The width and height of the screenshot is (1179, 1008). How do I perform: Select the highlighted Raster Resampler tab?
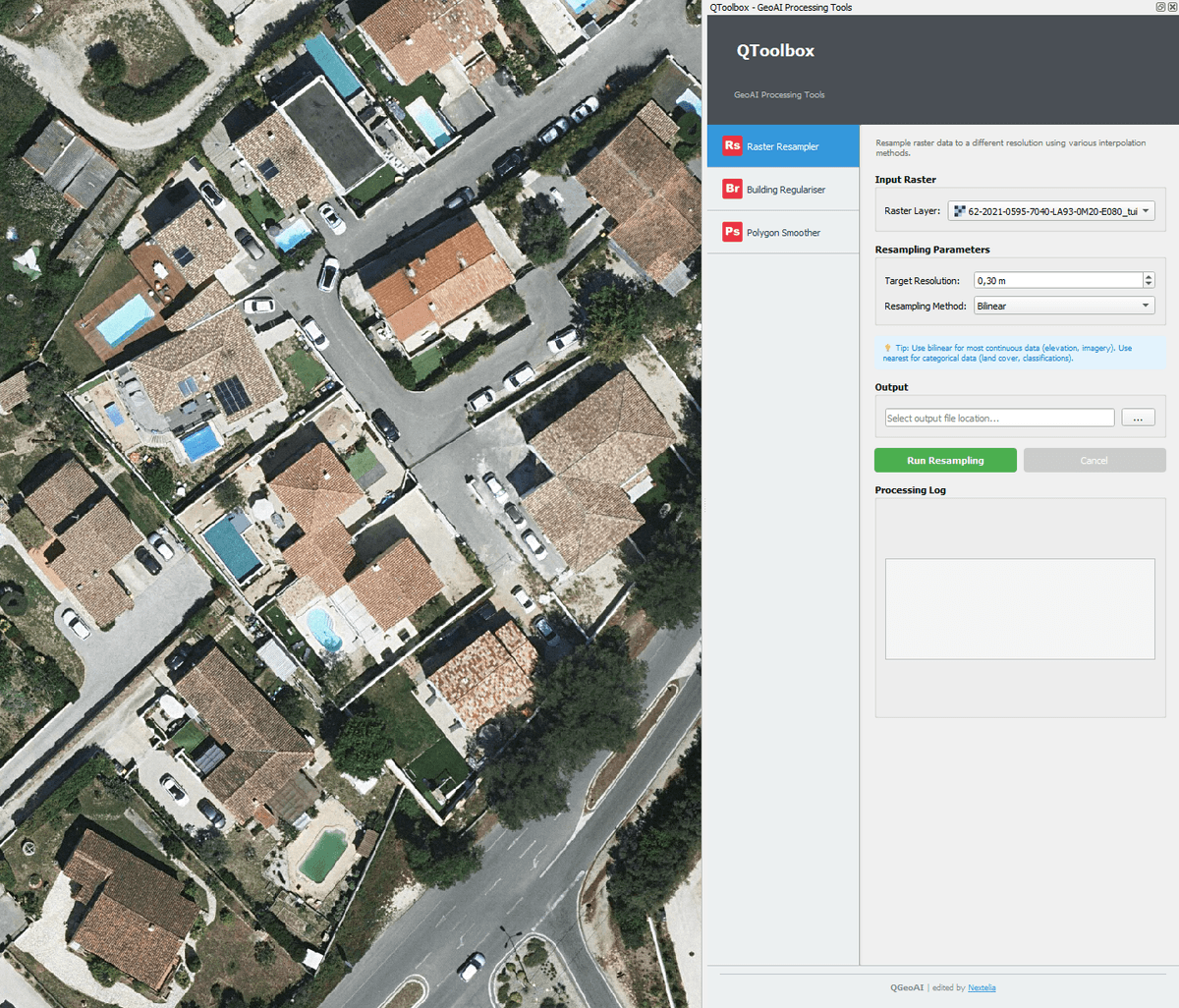click(783, 145)
